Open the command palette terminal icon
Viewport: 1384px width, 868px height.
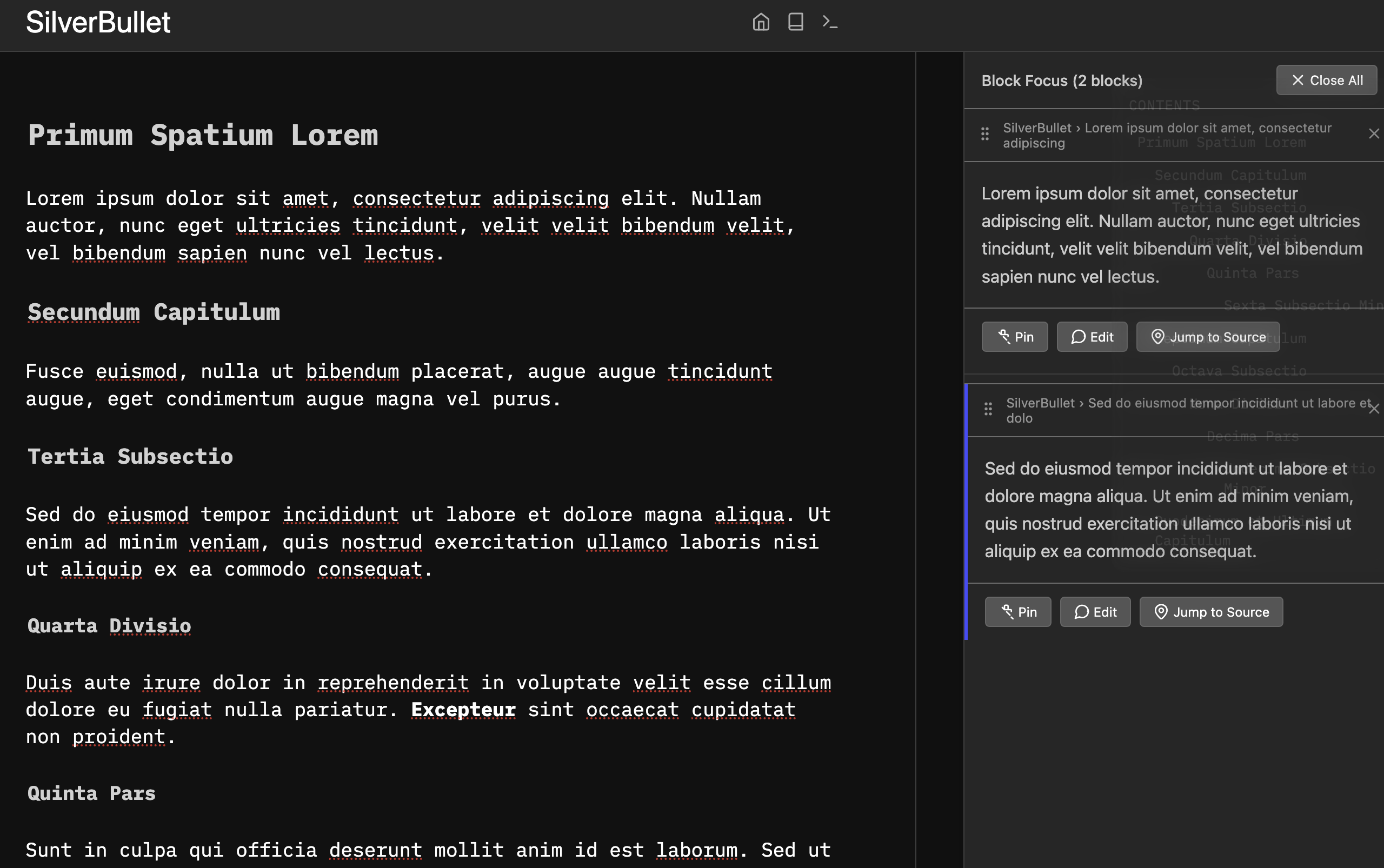(x=830, y=22)
